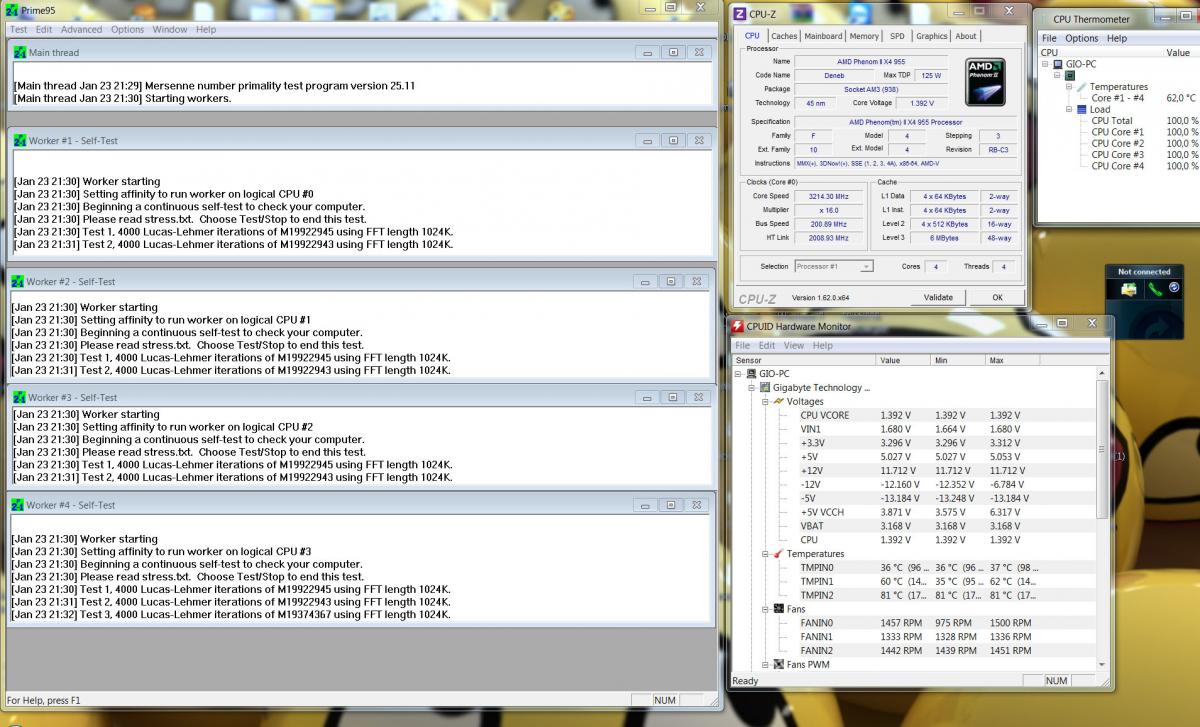Collapse the Voltages tree node

click(766, 401)
